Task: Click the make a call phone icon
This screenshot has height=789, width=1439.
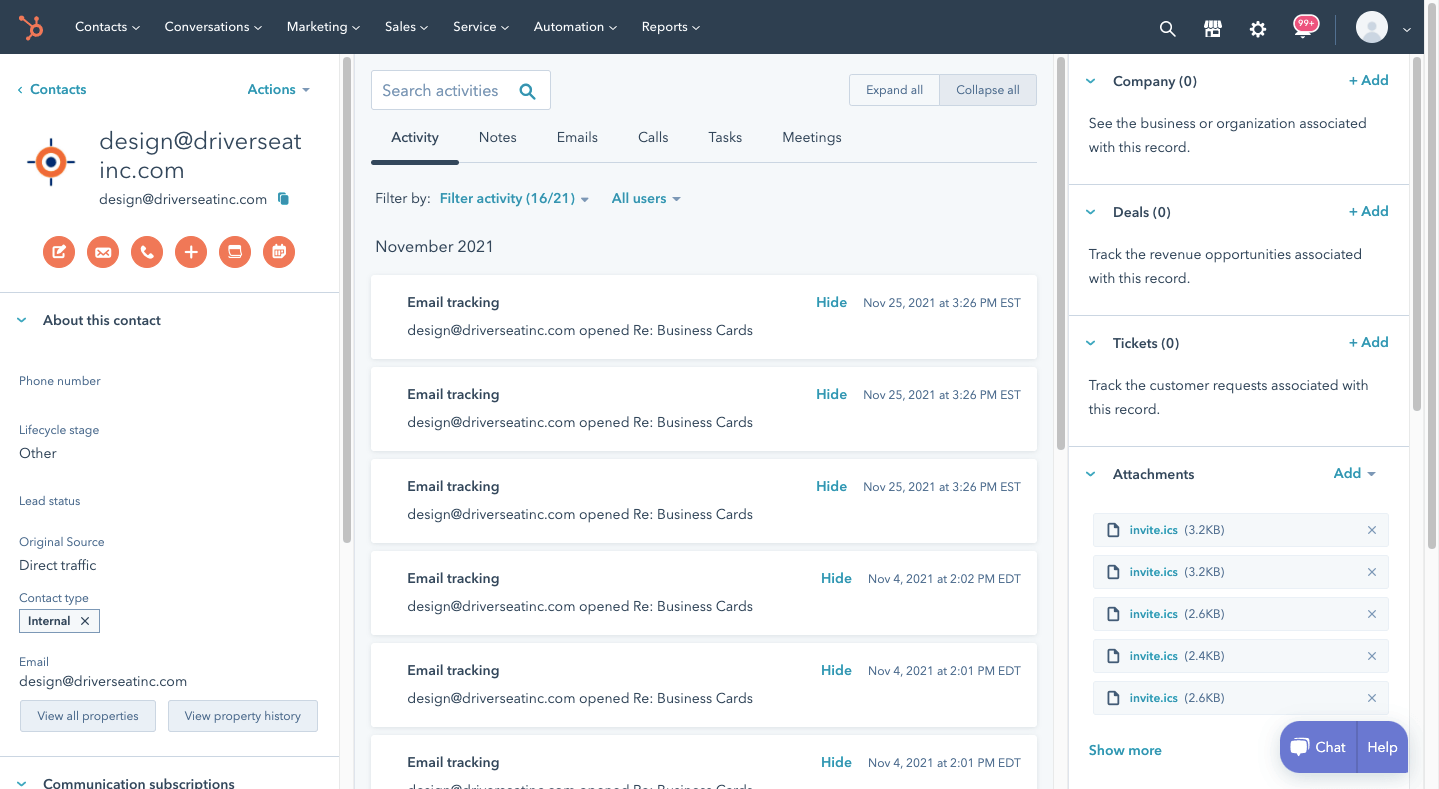Action: click(x=147, y=252)
